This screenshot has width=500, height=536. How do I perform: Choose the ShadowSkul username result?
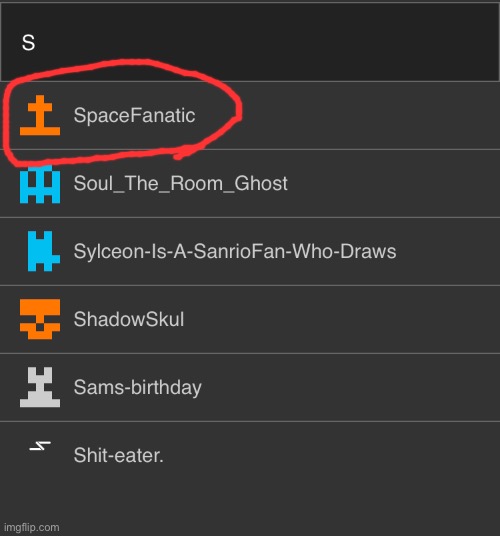tap(129, 319)
